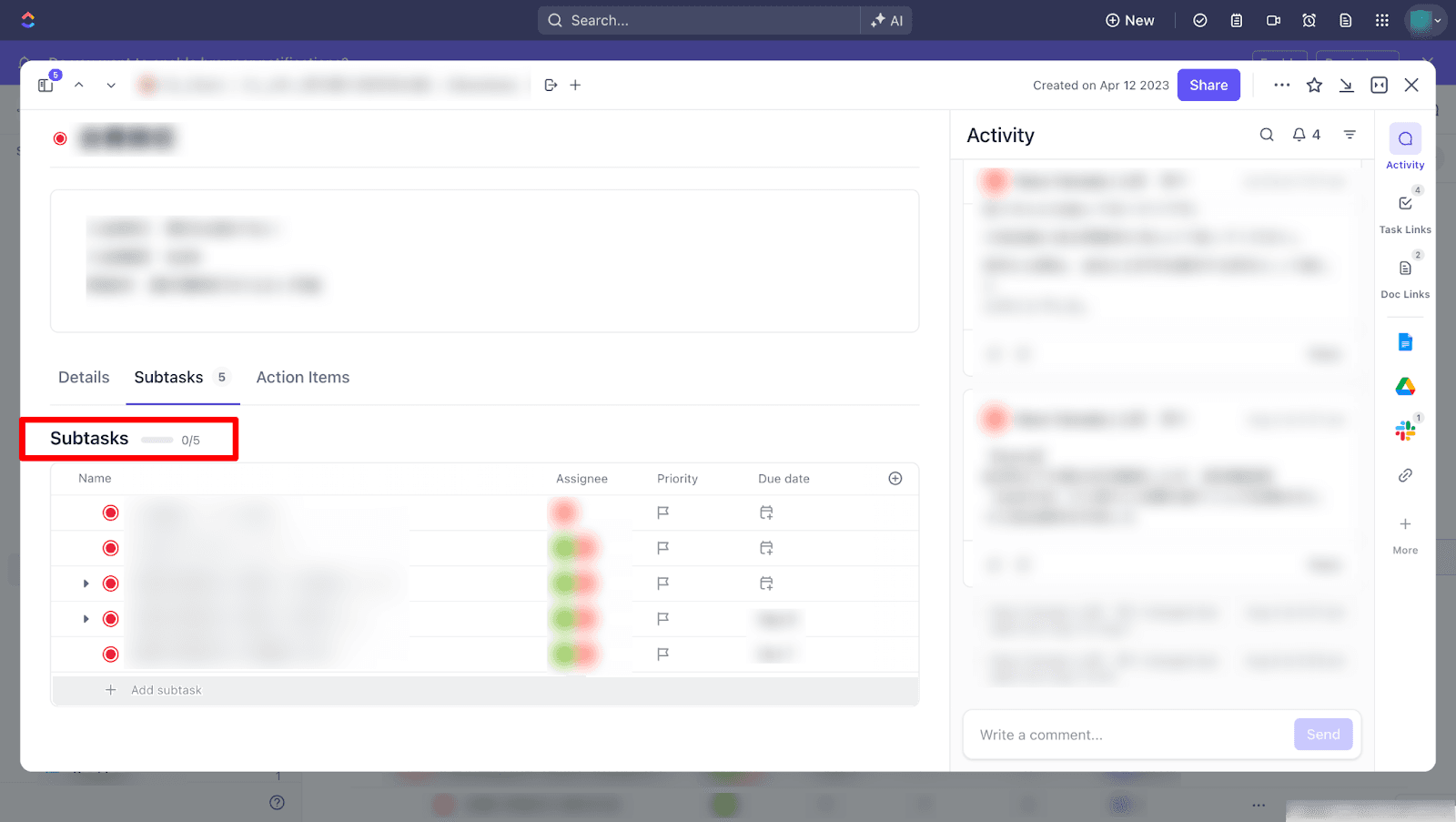The width and height of the screenshot is (1456, 822).
Task: Click the Due date column header
Action: pyautogui.click(x=784, y=478)
